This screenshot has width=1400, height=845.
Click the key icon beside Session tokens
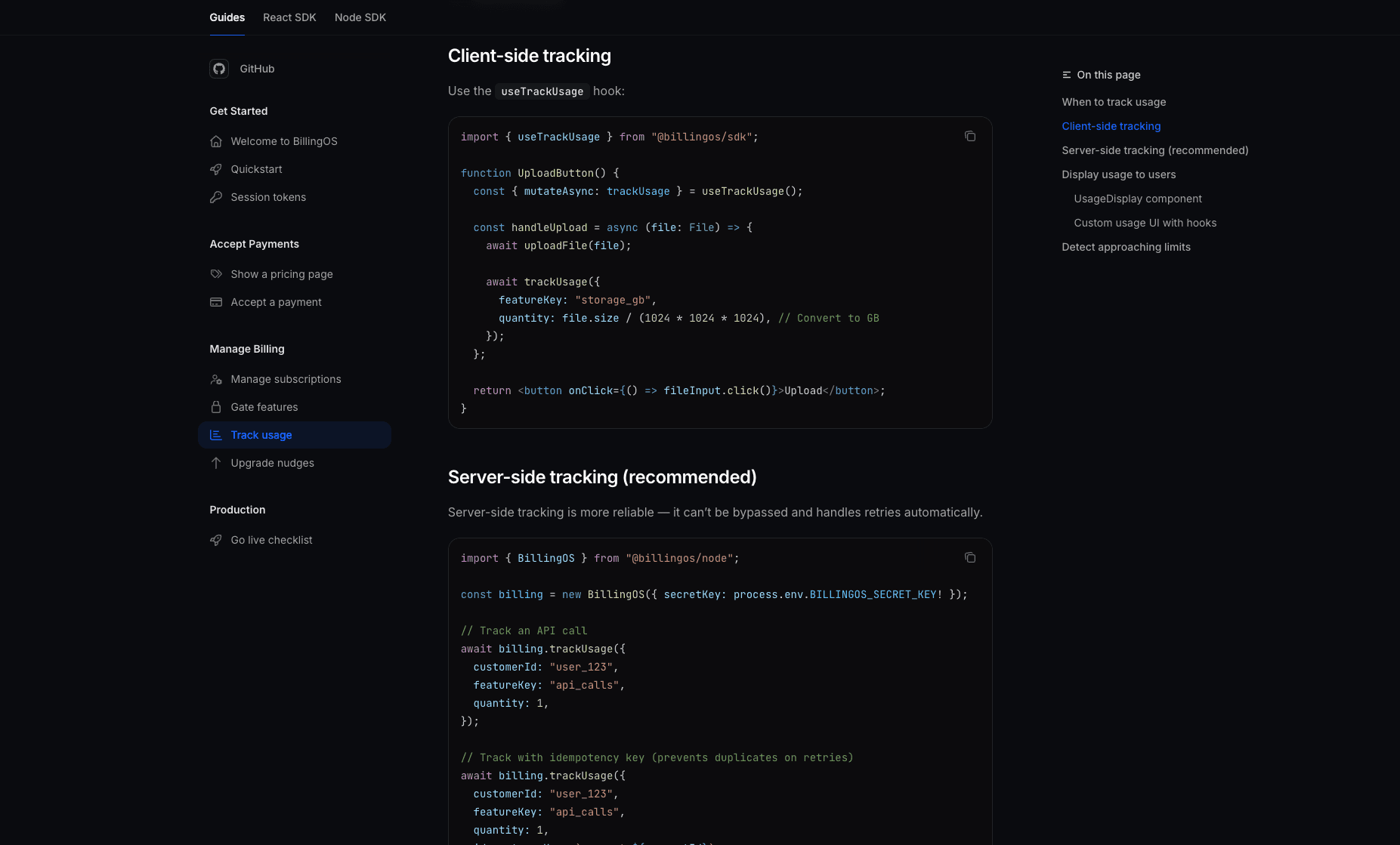[x=216, y=197]
